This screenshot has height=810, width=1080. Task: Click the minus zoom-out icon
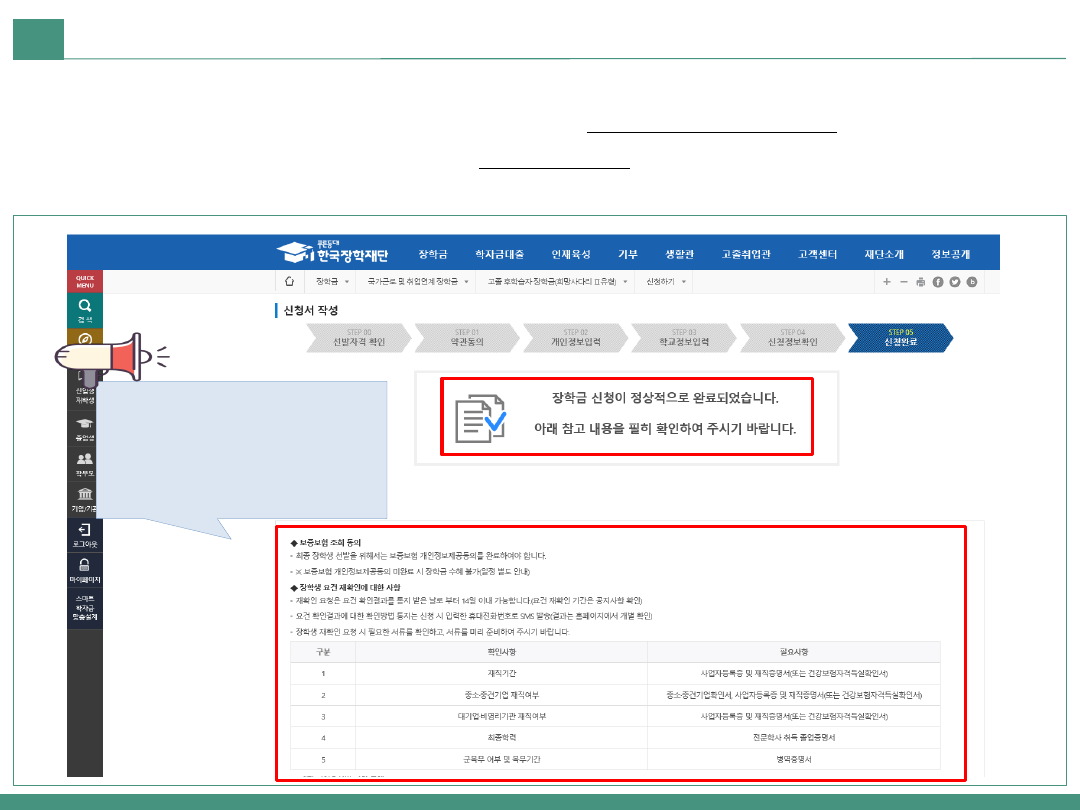coord(903,282)
